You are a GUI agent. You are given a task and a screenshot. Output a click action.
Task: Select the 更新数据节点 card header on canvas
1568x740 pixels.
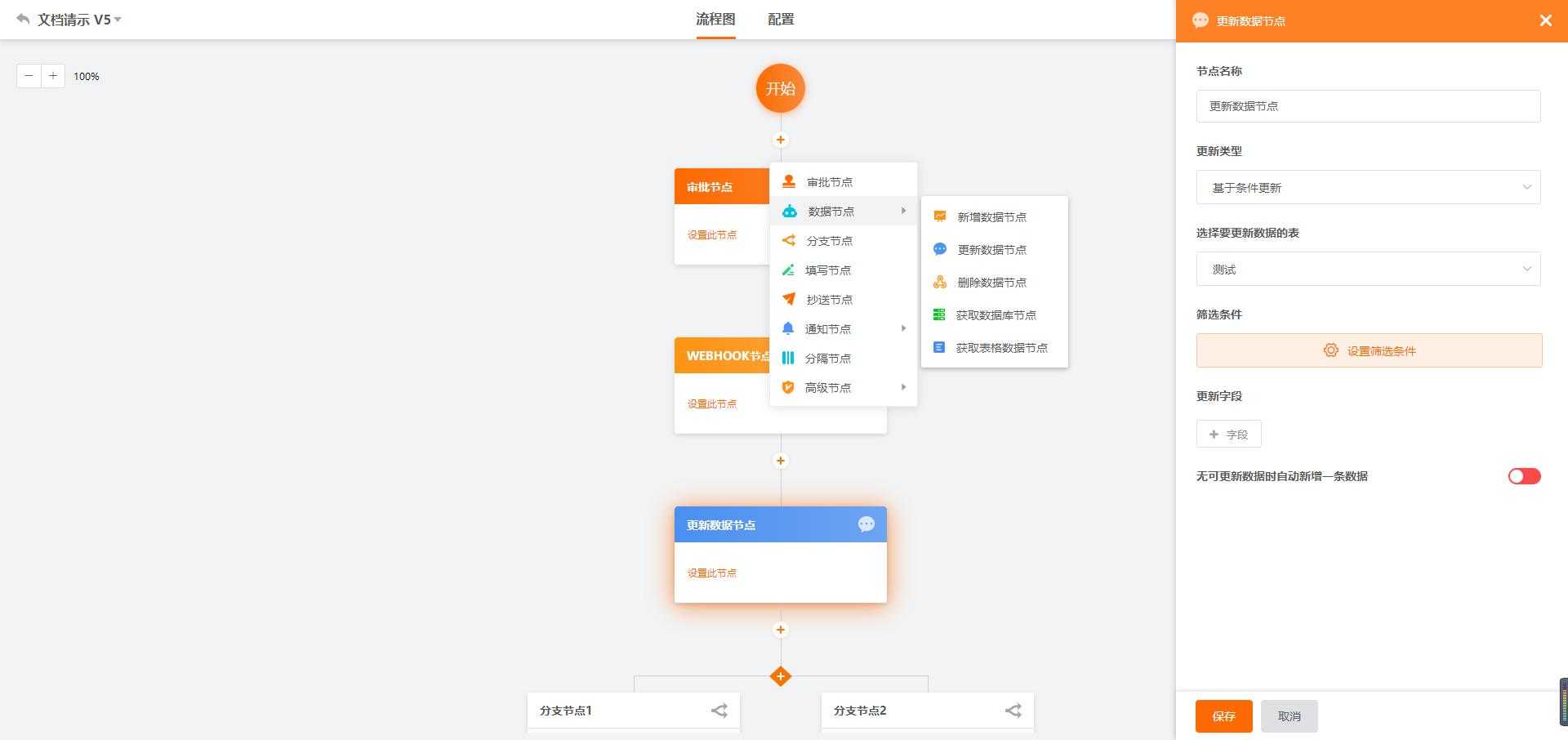(x=781, y=524)
